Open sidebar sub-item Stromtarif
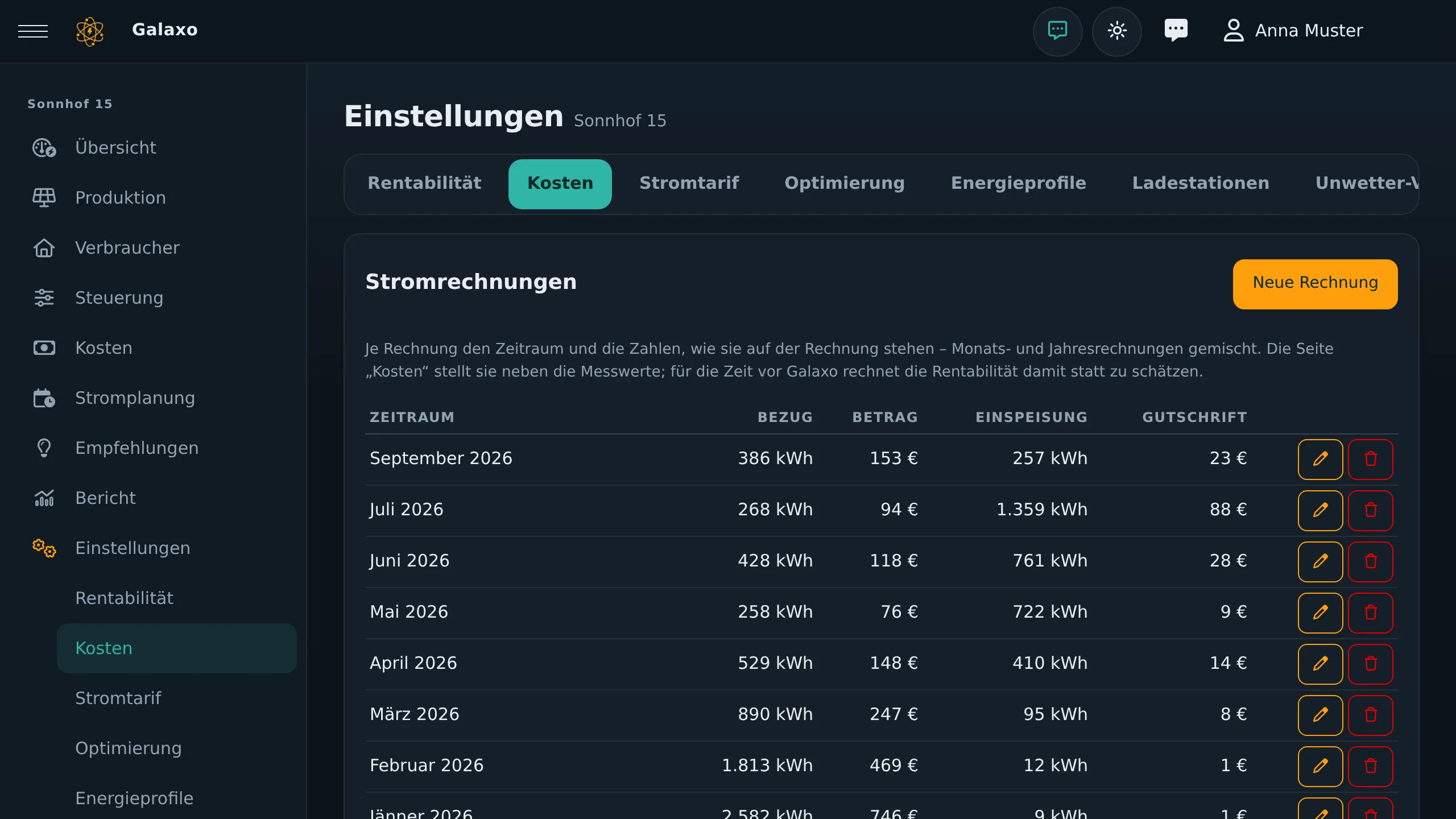 pyautogui.click(x=176, y=698)
